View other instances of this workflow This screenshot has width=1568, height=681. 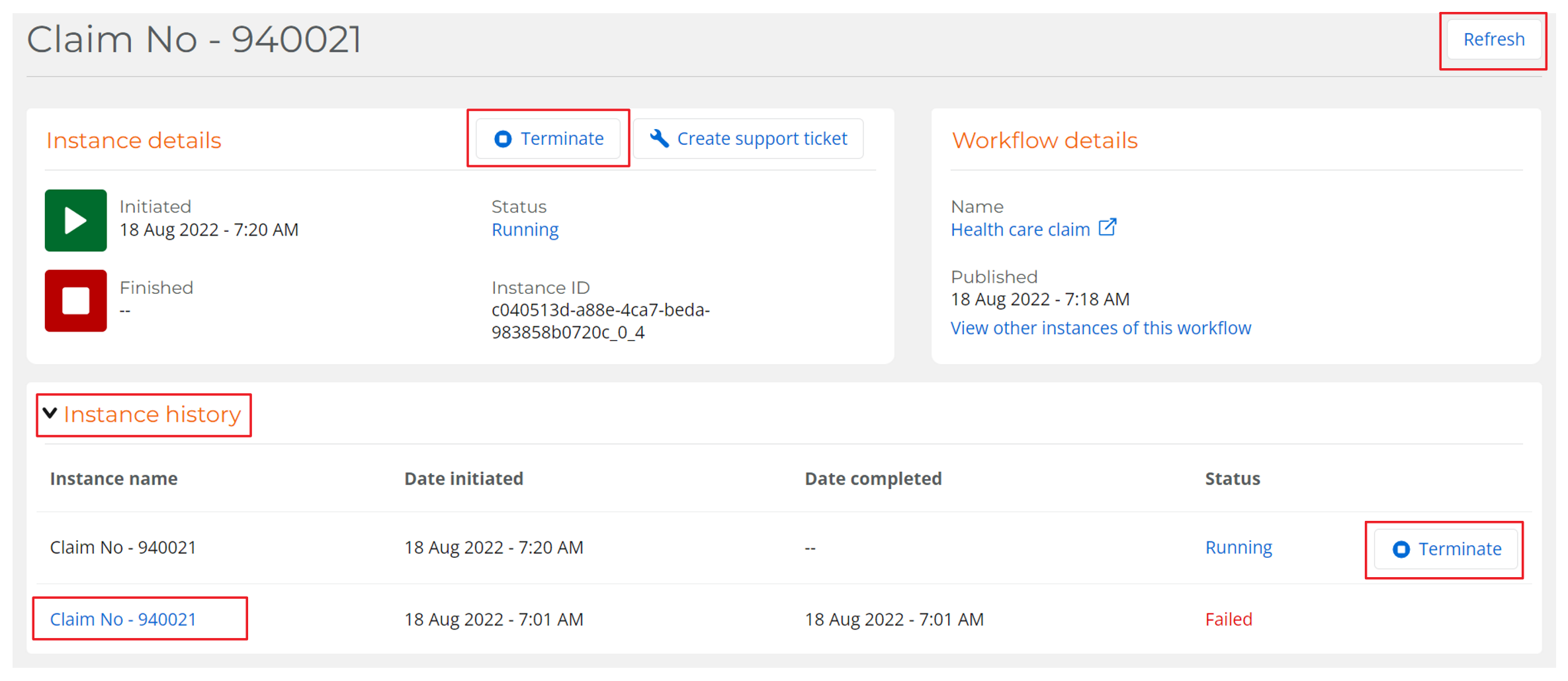[x=1101, y=328]
